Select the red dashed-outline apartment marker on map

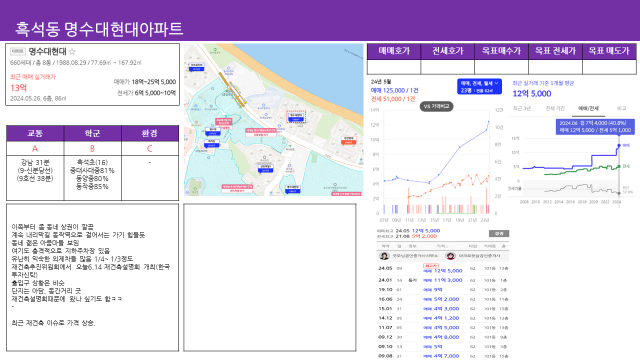(296, 117)
